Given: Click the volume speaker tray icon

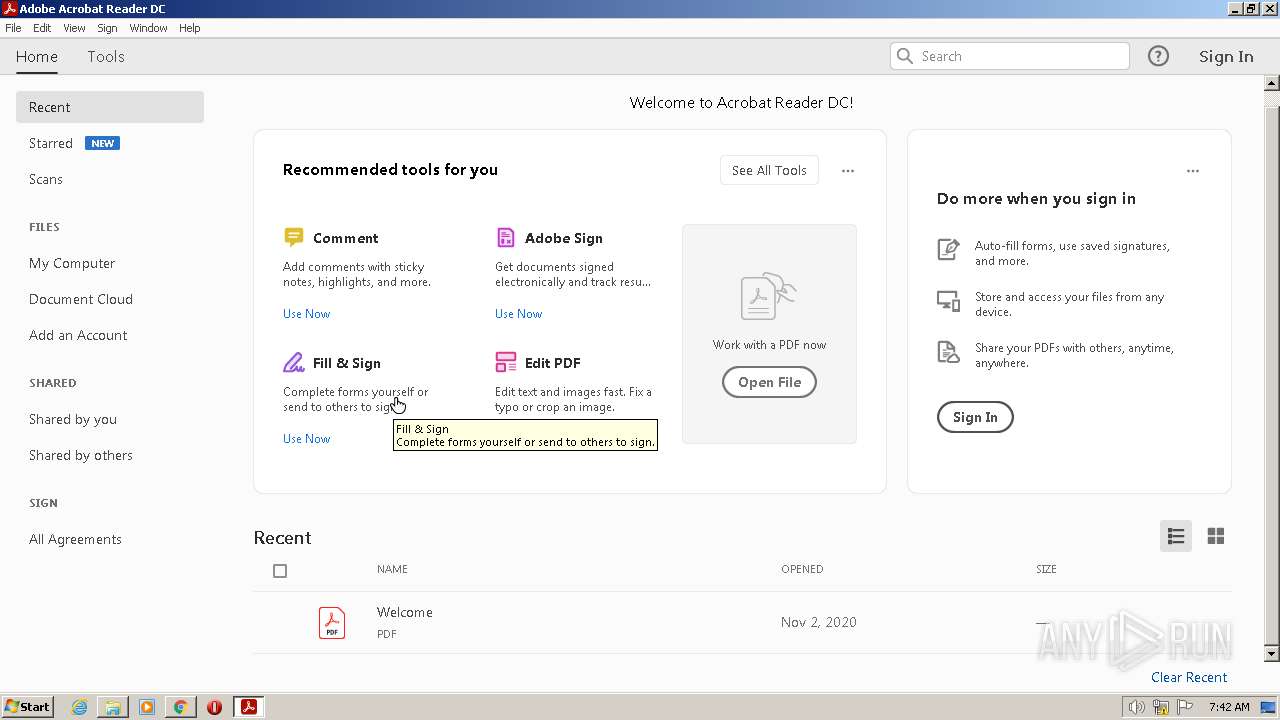Looking at the screenshot, I should point(1137,707).
